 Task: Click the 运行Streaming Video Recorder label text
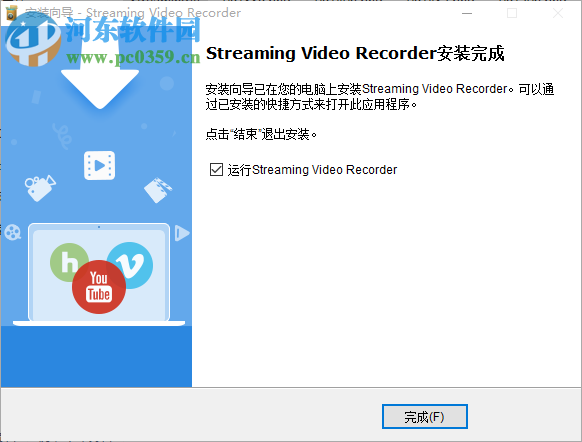(x=312, y=170)
